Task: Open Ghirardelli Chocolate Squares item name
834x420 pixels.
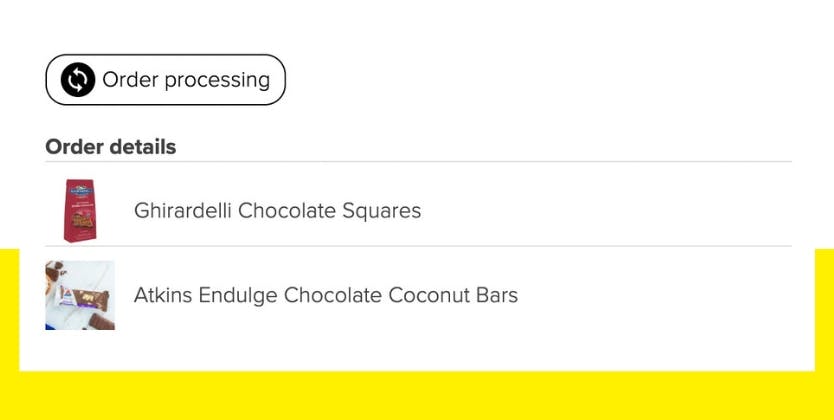Action: [277, 211]
